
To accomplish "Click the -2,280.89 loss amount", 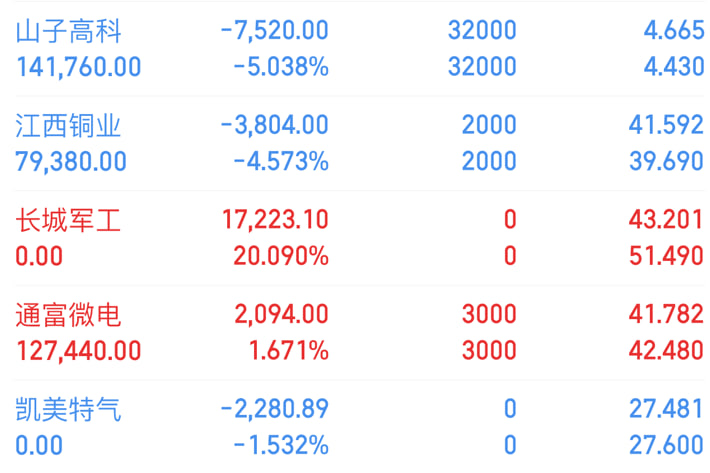I will click(274, 409).
